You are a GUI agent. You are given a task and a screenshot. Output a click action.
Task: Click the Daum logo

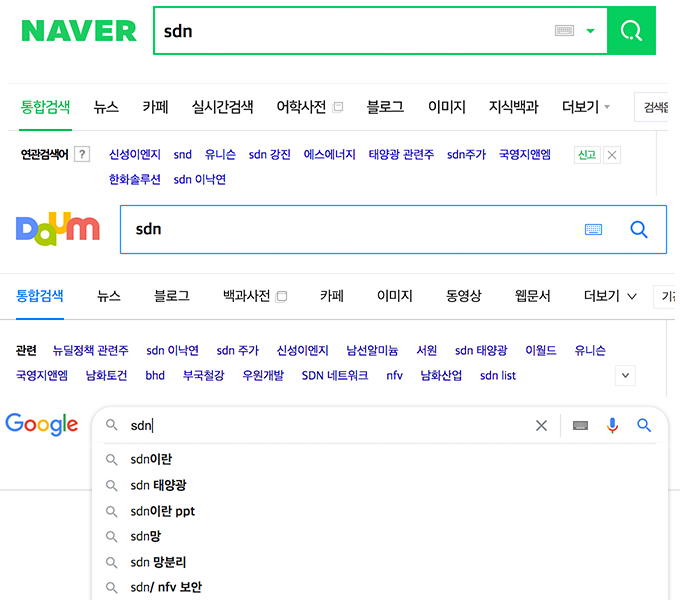[x=58, y=229]
